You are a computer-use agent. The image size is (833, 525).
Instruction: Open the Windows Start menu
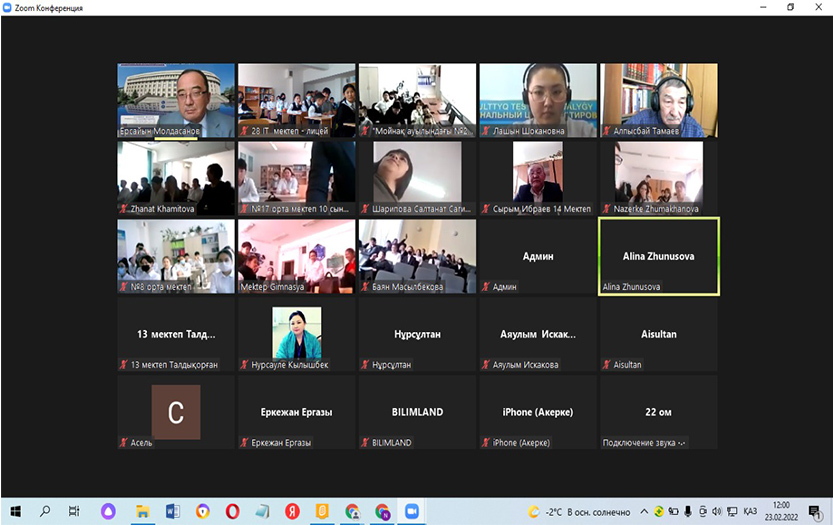(x=15, y=511)
